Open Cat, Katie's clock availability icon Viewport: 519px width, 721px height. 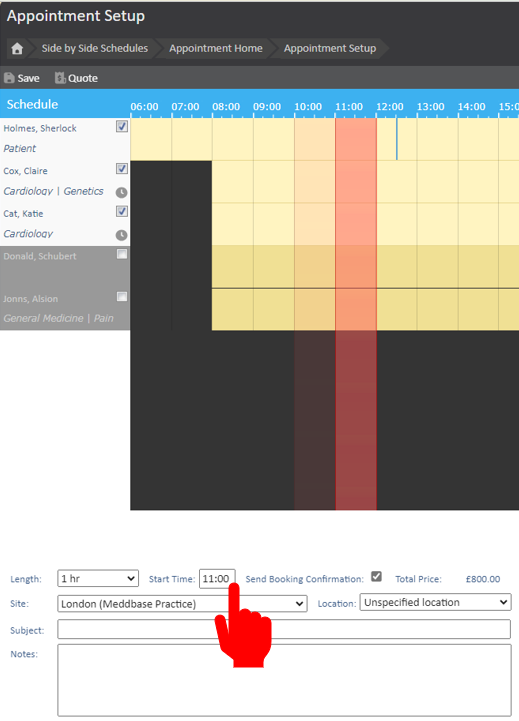point(121,235)
